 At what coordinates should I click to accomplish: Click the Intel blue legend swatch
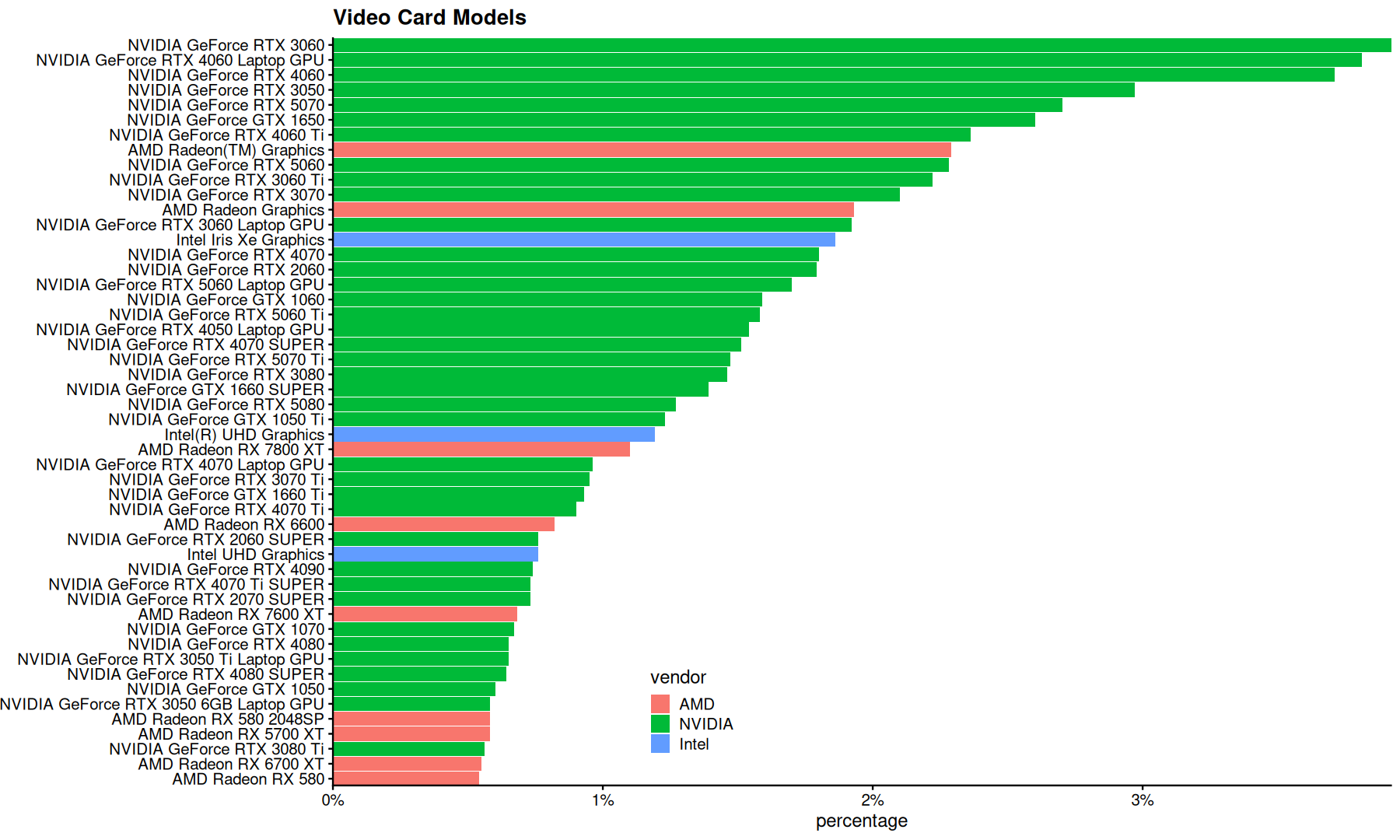coord(660,744)
